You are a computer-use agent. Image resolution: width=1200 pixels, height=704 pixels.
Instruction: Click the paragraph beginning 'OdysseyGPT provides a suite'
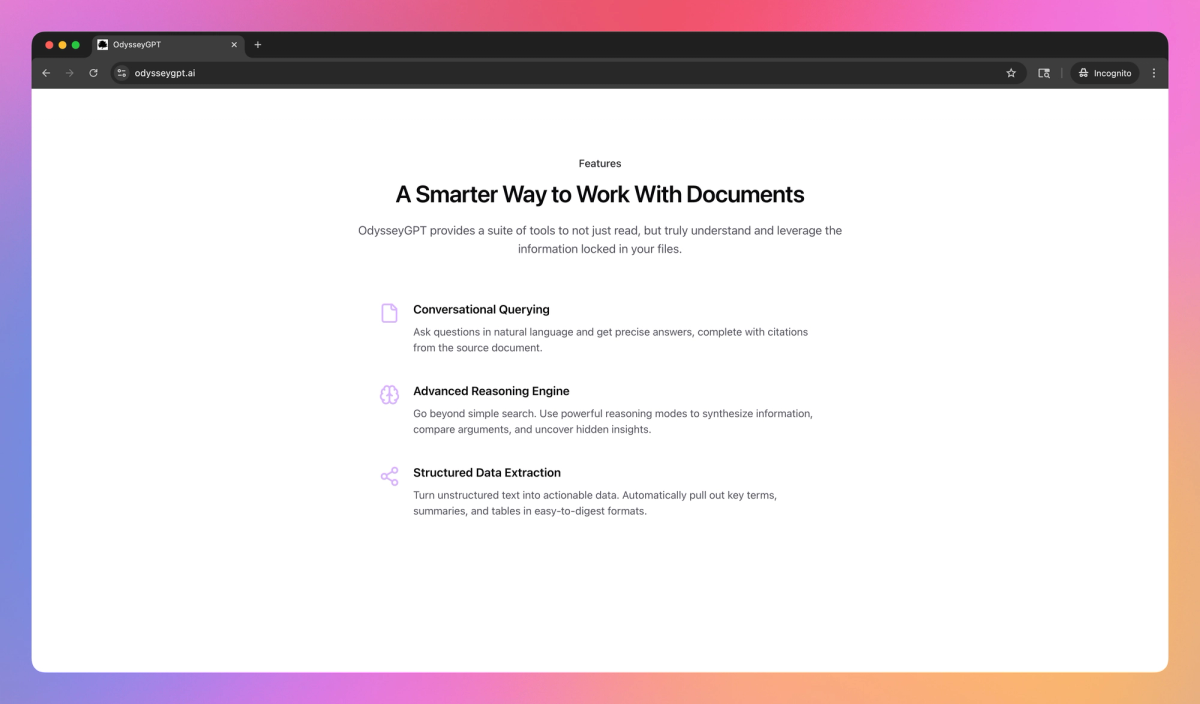[x=600, y=240]
